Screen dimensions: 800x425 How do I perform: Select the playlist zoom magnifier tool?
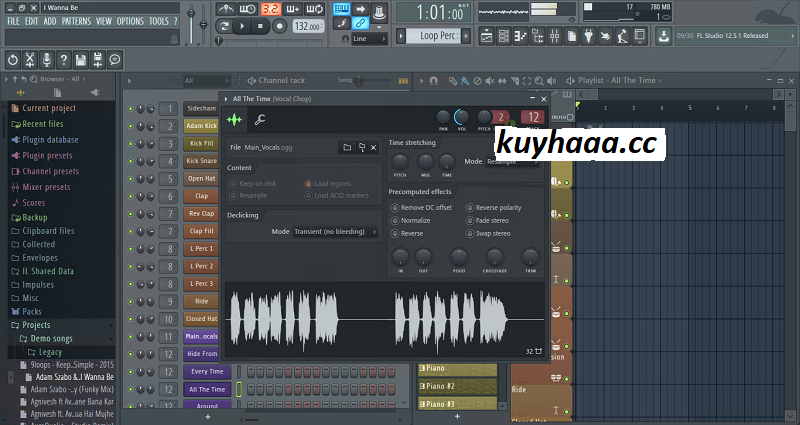(539, 81)
